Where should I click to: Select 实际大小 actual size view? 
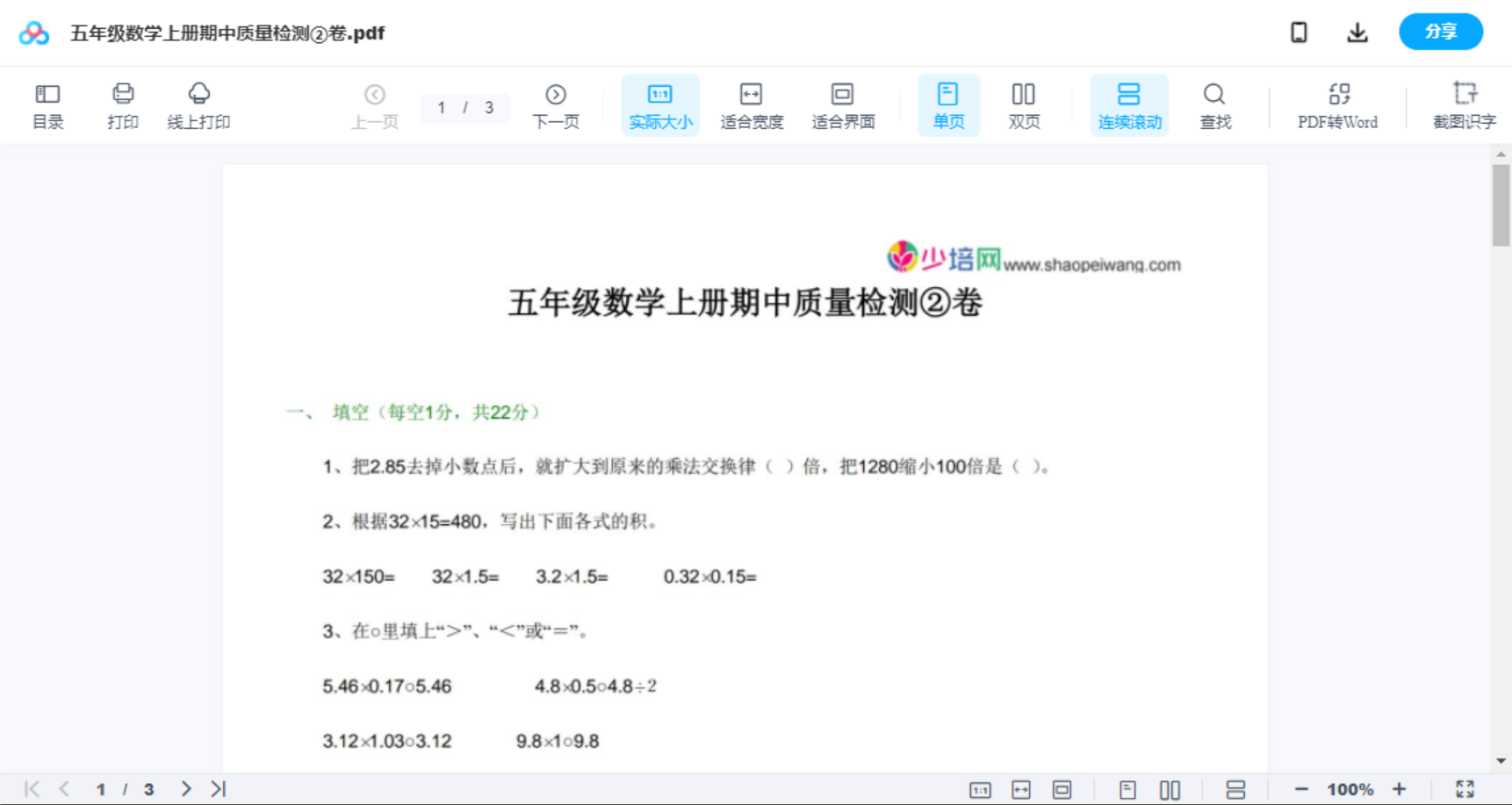[660, 104]
